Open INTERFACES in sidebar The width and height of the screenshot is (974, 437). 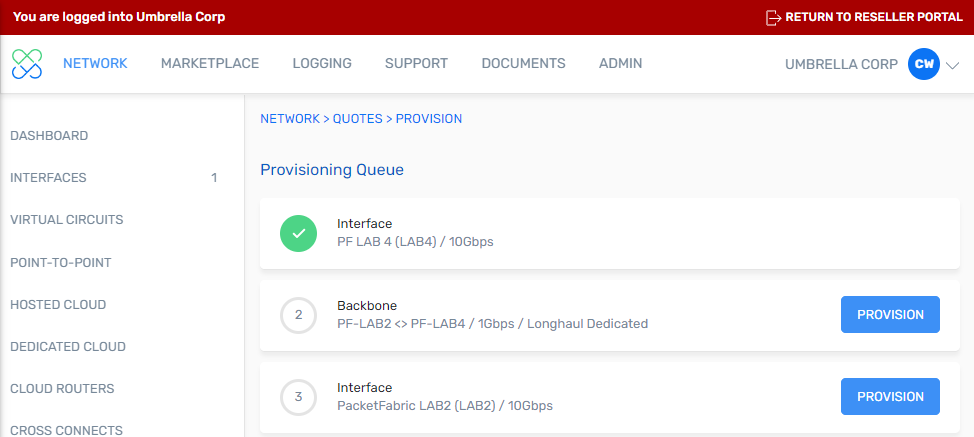[x=48, y=178]
